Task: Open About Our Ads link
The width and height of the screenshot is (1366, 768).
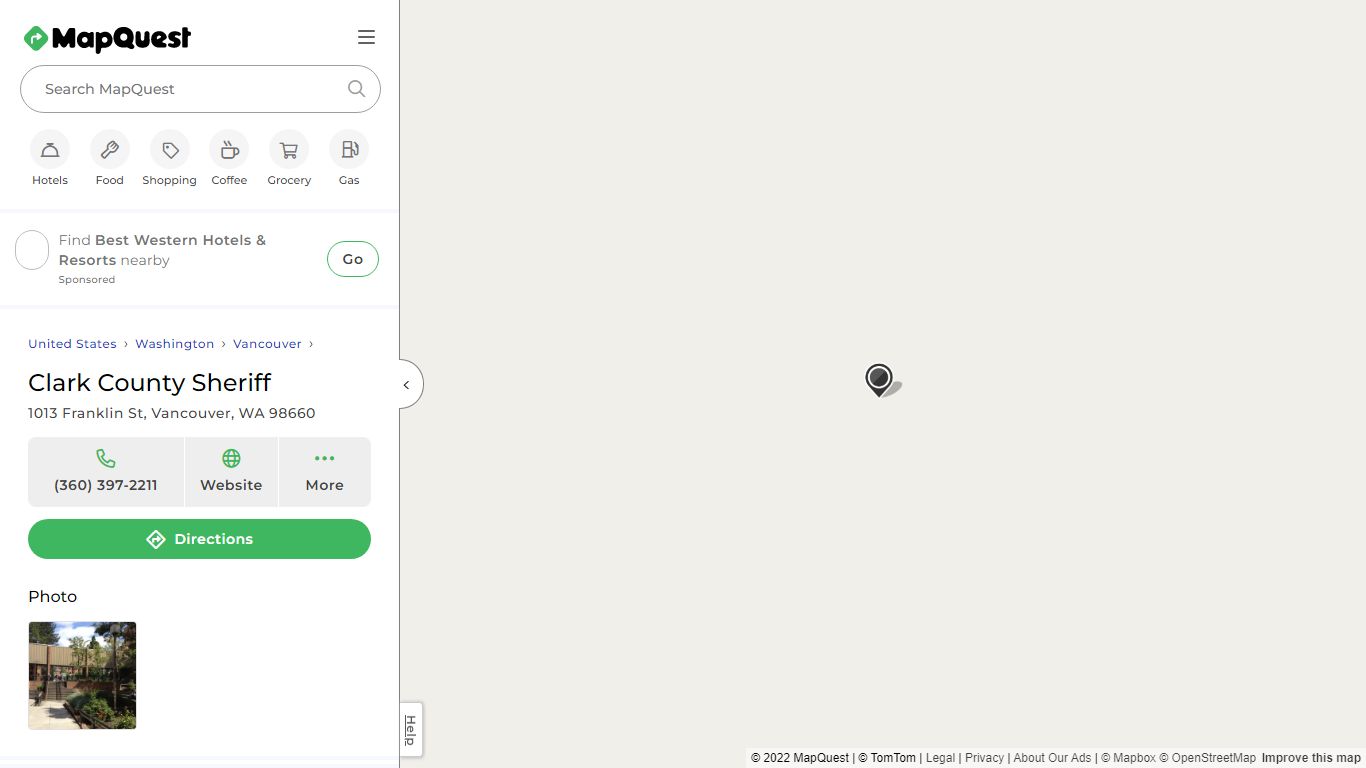Action: click(x=1052, y=758)
